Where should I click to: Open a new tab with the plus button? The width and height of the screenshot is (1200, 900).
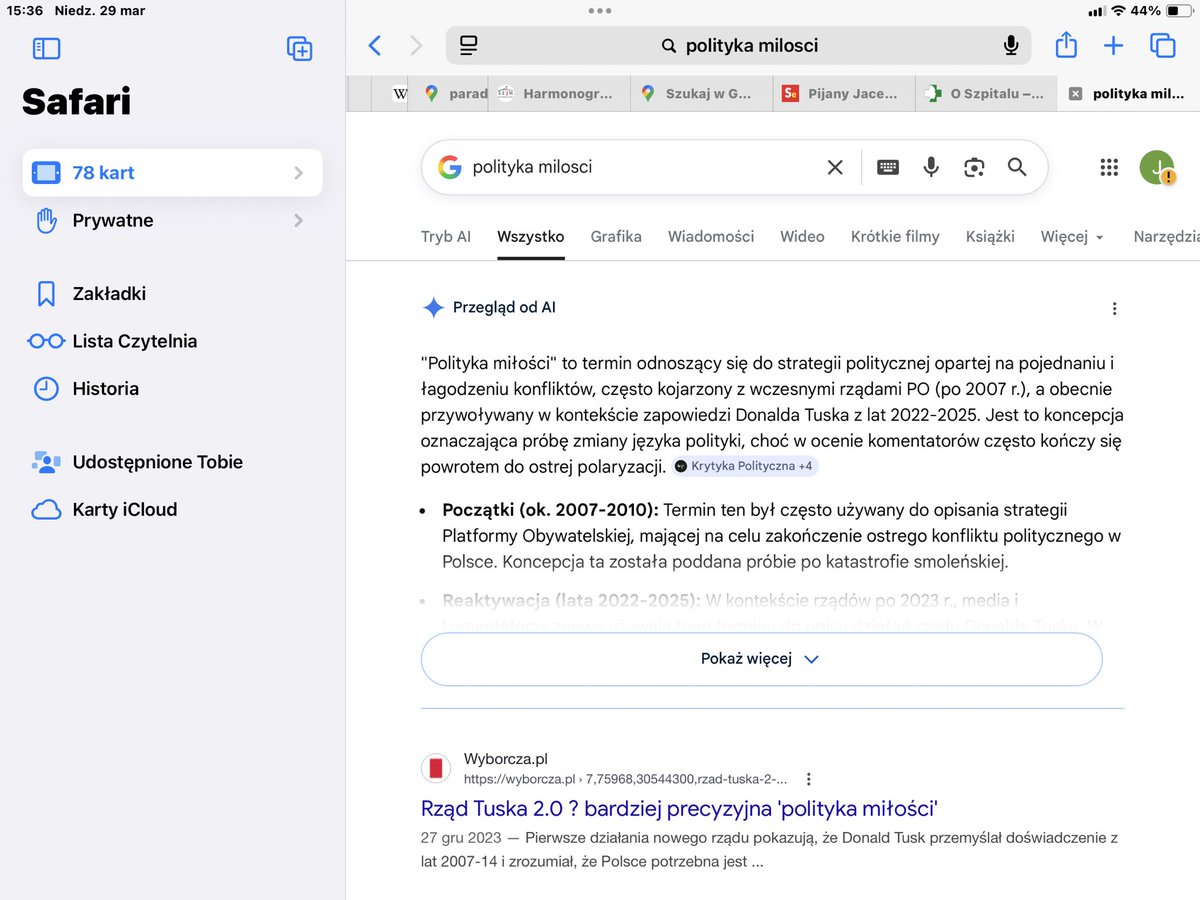pos(1113,45)
